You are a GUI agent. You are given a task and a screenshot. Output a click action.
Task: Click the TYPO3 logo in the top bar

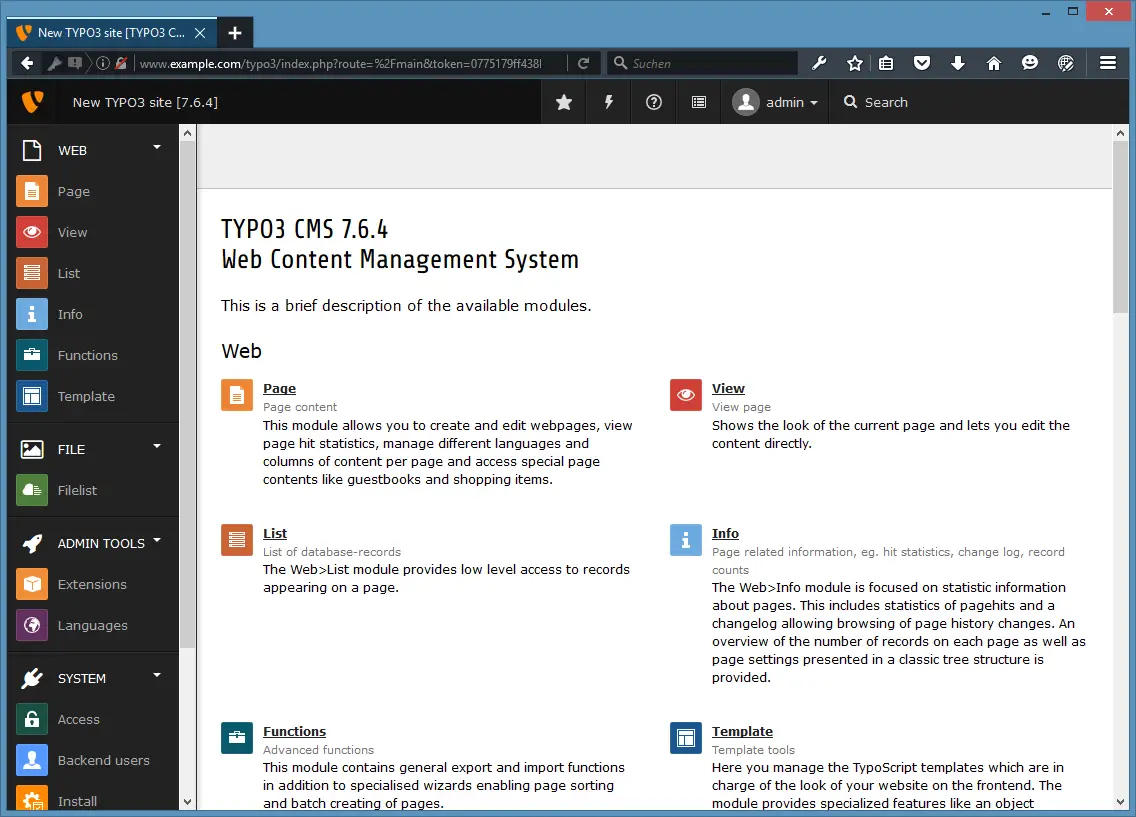pyautogui.click(x=32, y=102)
